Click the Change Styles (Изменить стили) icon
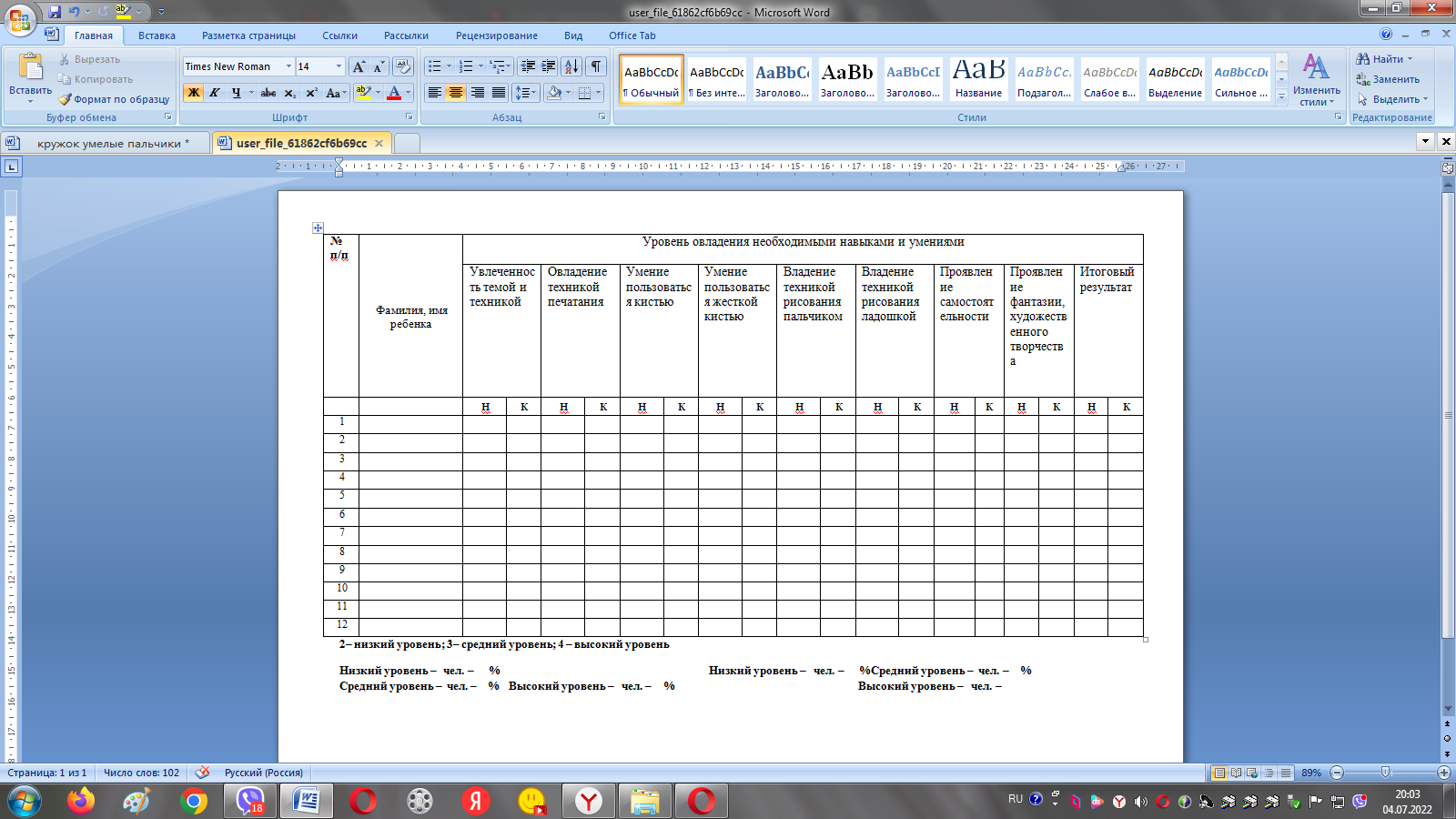1456x819 pixels. 1316,78
